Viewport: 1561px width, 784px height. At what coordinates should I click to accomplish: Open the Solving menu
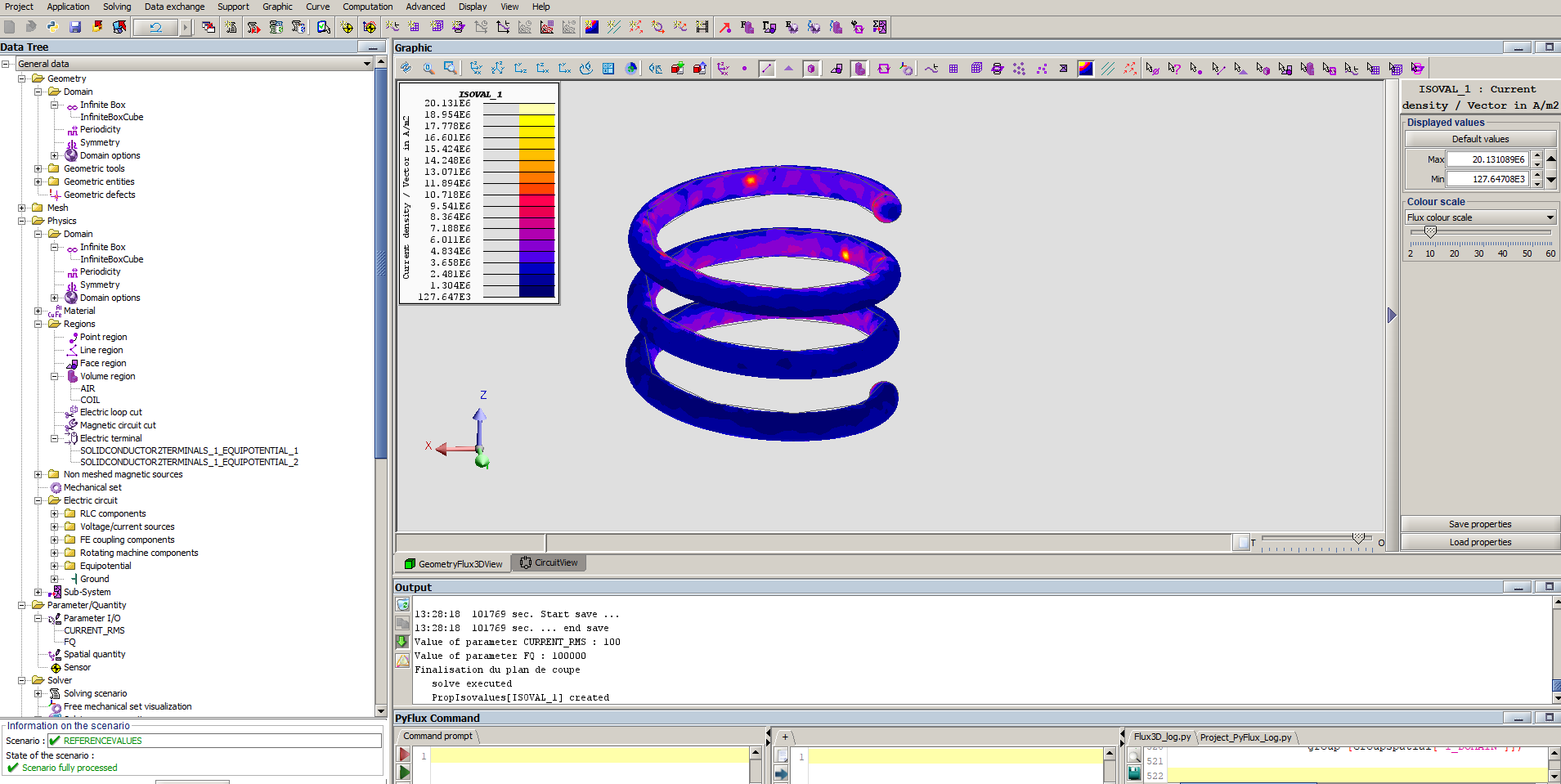click(x=117, y=7)
